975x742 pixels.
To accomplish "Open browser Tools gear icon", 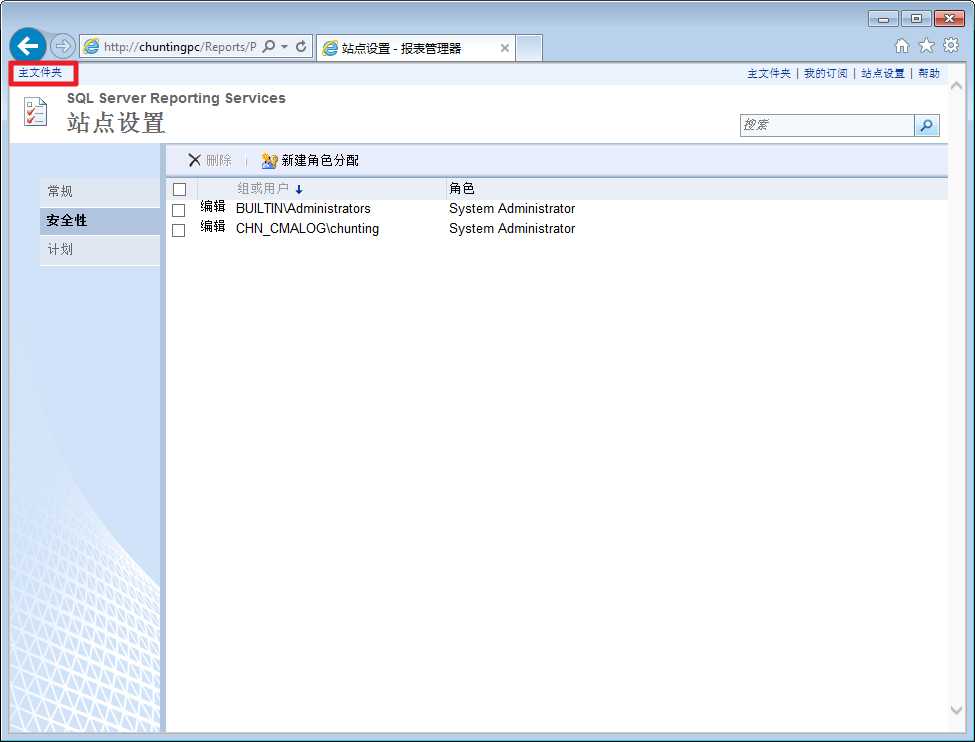I will (951, 45).
